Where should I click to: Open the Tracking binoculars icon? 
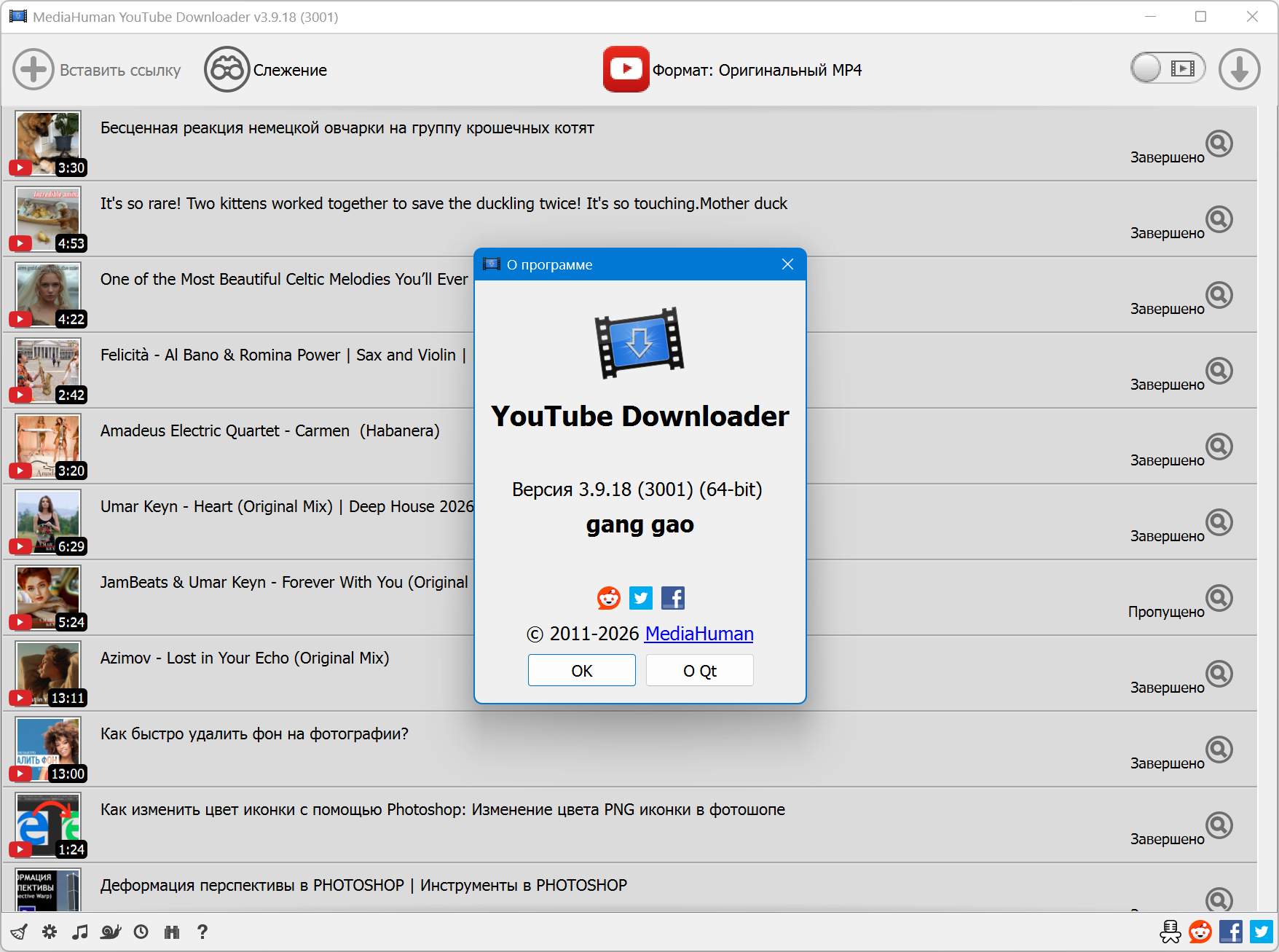227,70
